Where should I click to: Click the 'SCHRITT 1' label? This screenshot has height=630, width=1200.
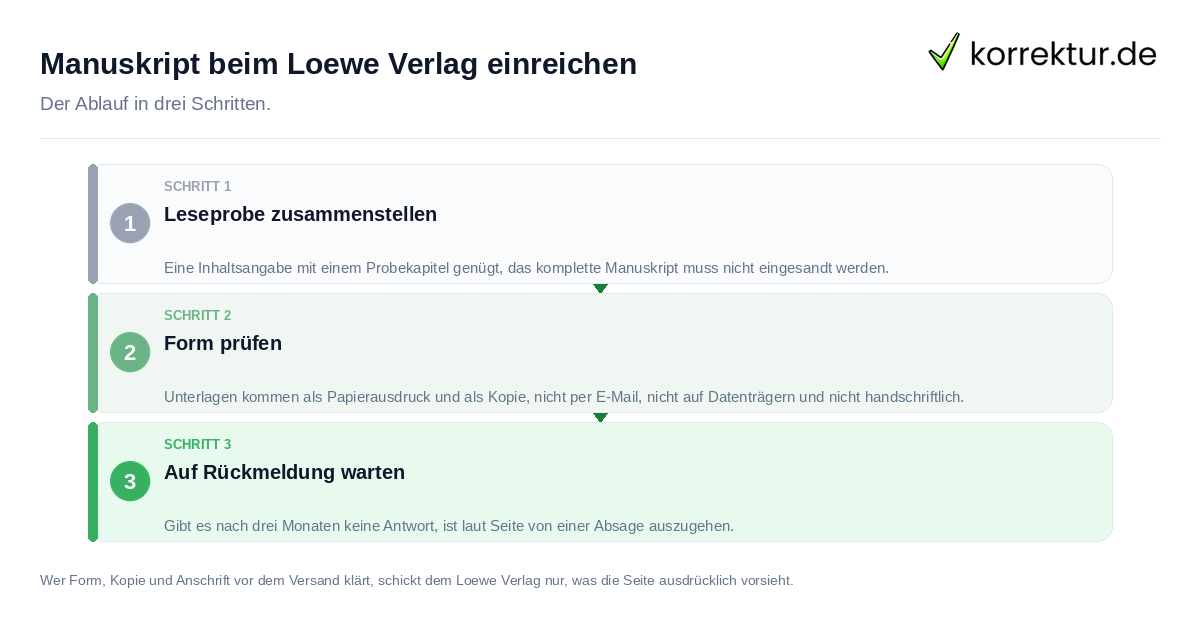[197, 187]
